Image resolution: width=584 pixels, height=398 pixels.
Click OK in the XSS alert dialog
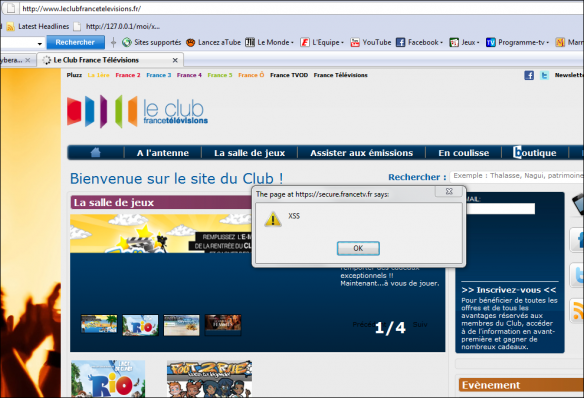[358, 248]
